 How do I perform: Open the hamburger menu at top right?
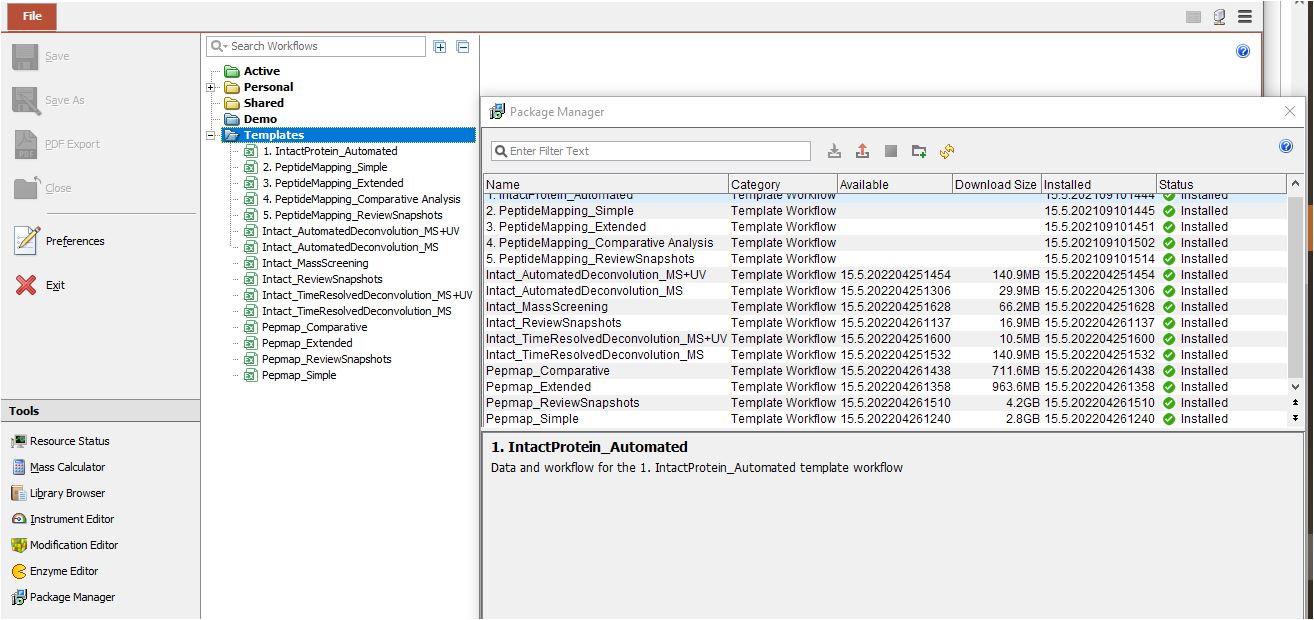coord(1245,16)
